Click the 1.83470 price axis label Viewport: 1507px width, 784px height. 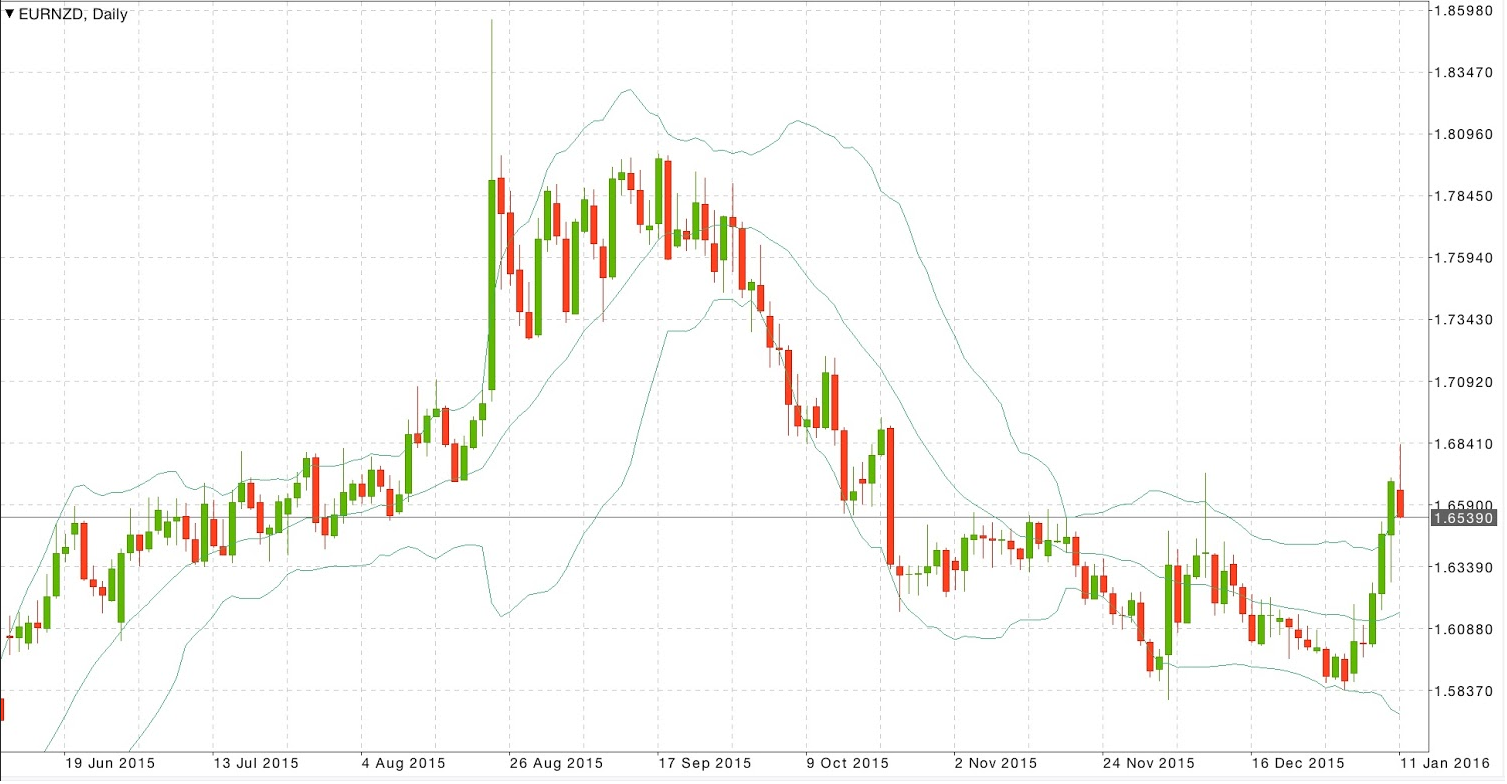[x=1463, y=73]
